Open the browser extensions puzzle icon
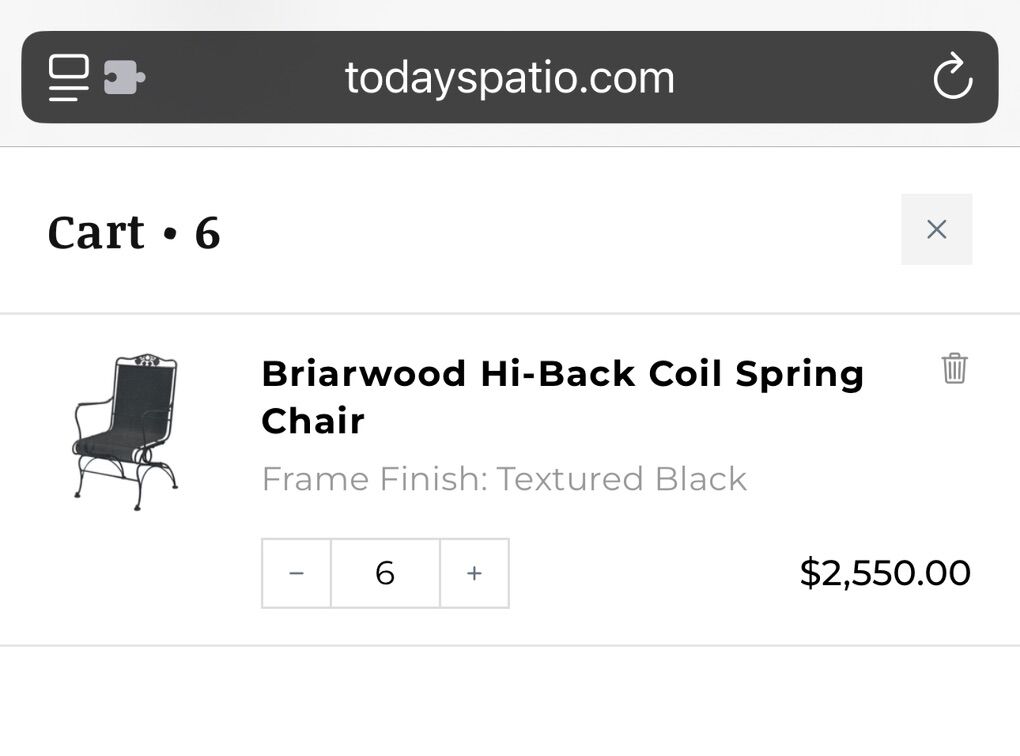Image resolution: width=1020 pixels, height=756 pixels. coord(124,78)
